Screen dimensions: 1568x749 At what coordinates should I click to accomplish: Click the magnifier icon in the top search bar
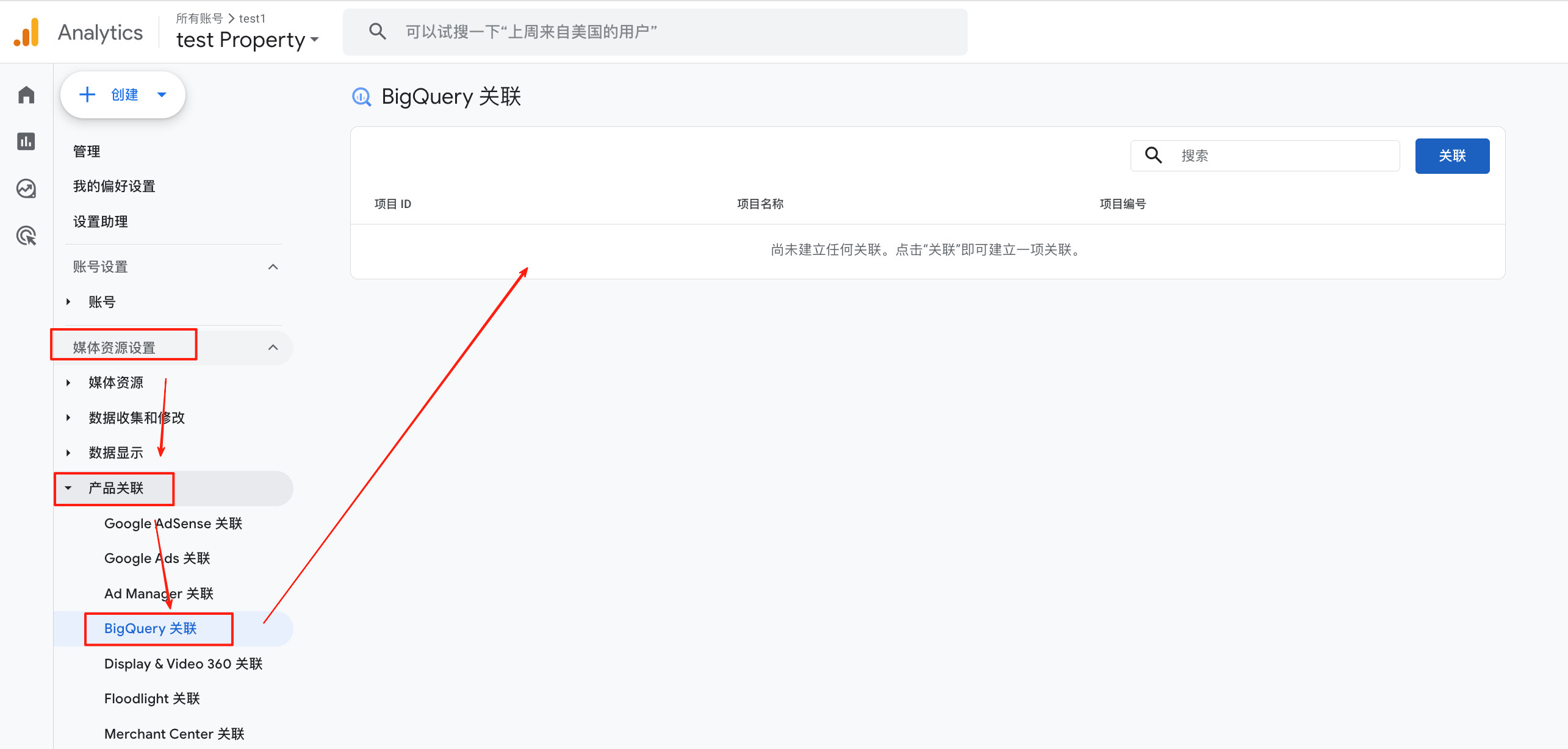378,30
